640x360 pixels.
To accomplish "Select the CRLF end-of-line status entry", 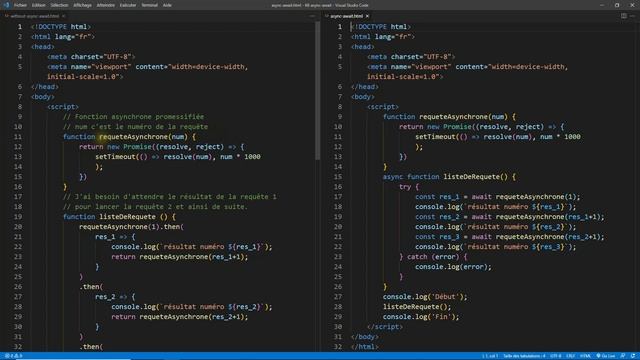I will [x=571, y=356].
